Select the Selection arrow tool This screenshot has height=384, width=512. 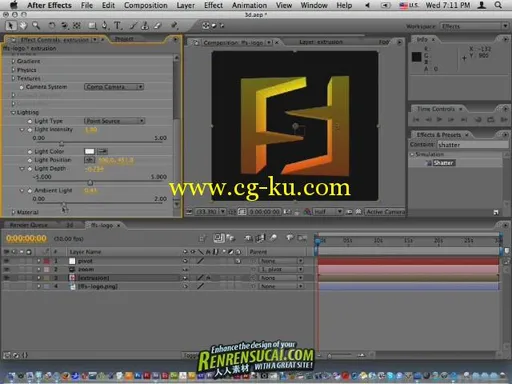[10, 26]
